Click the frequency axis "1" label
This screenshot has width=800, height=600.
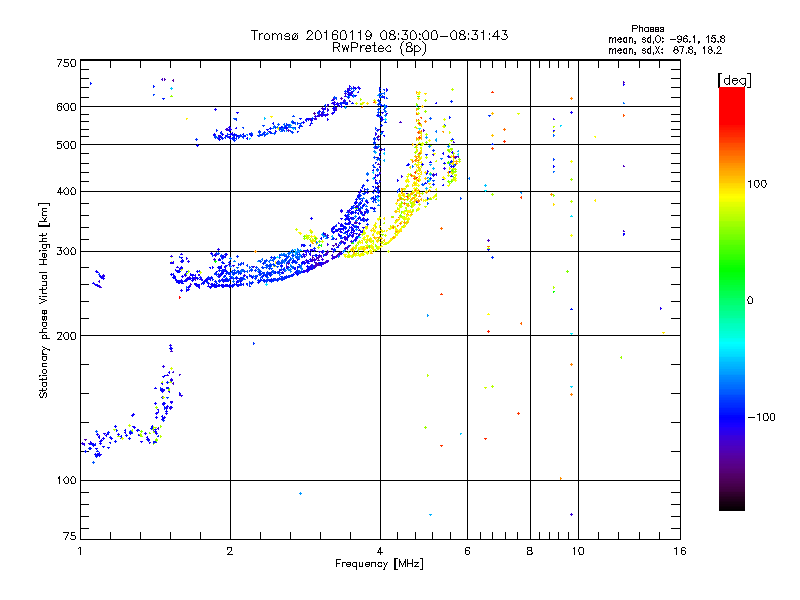pyautogui.click(x=80, y=551)
